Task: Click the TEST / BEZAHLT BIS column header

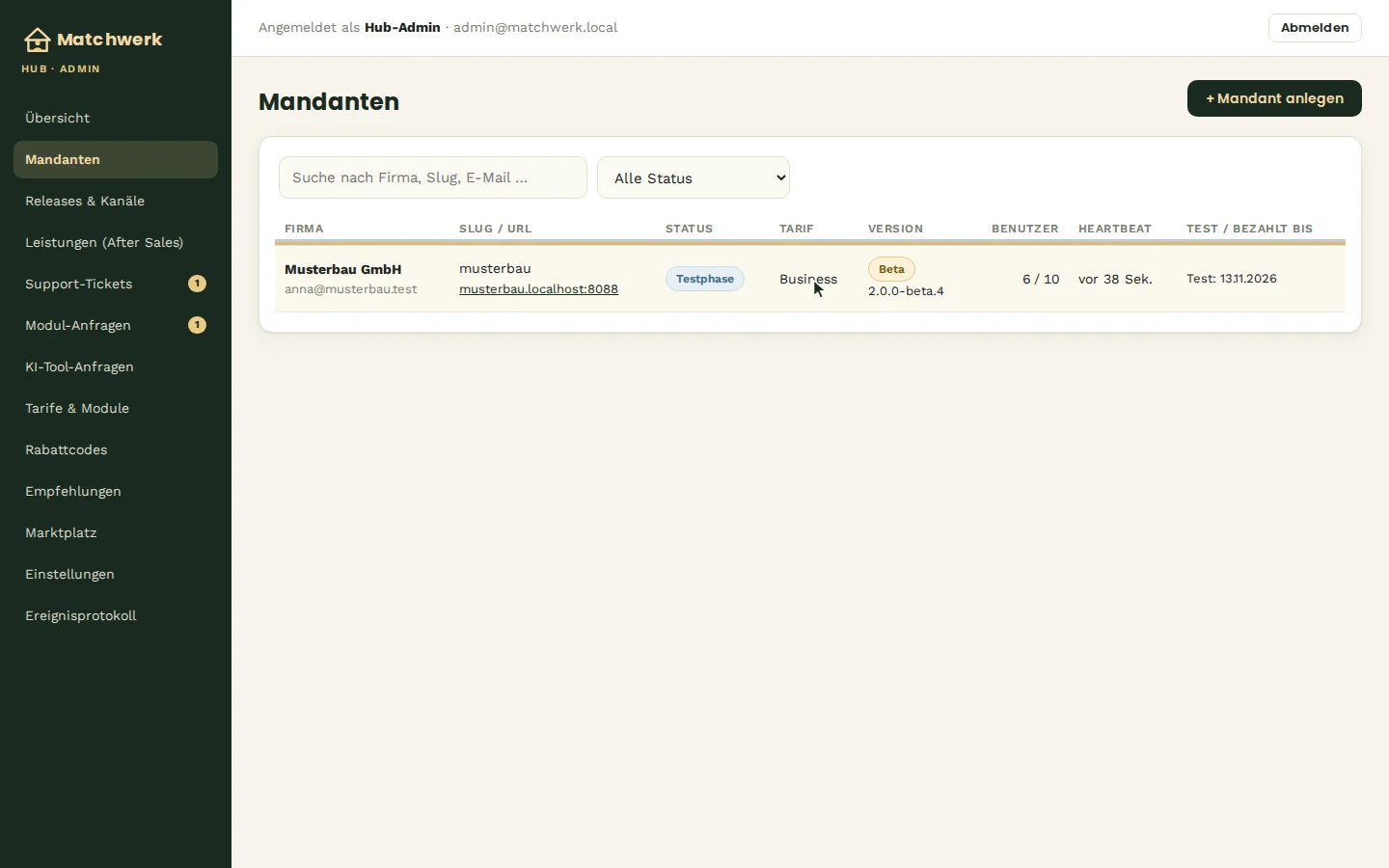Action: [1249, 229]
